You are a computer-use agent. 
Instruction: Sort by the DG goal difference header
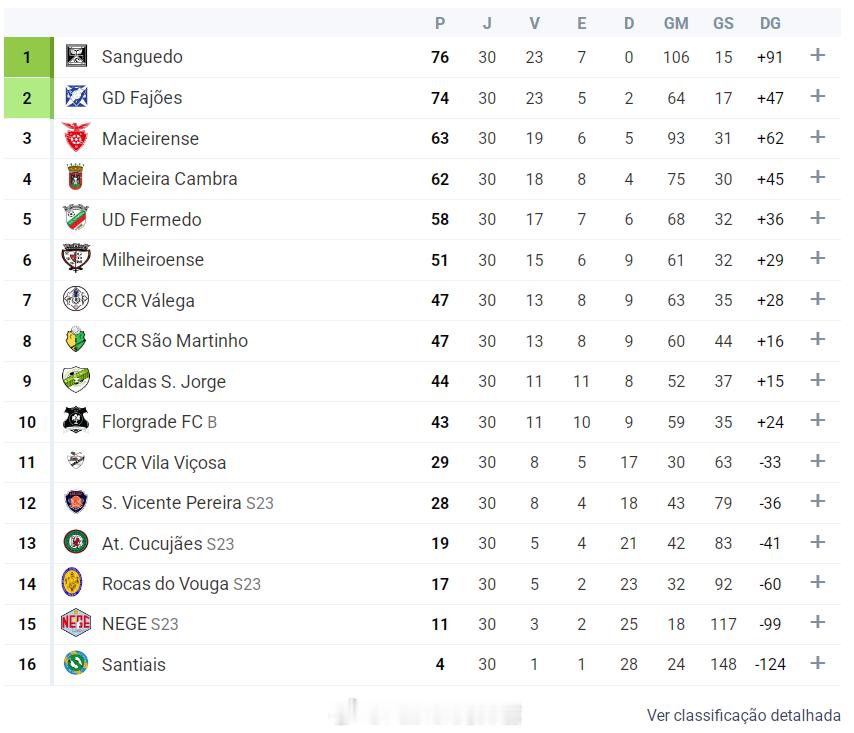[x=770, y=23]
